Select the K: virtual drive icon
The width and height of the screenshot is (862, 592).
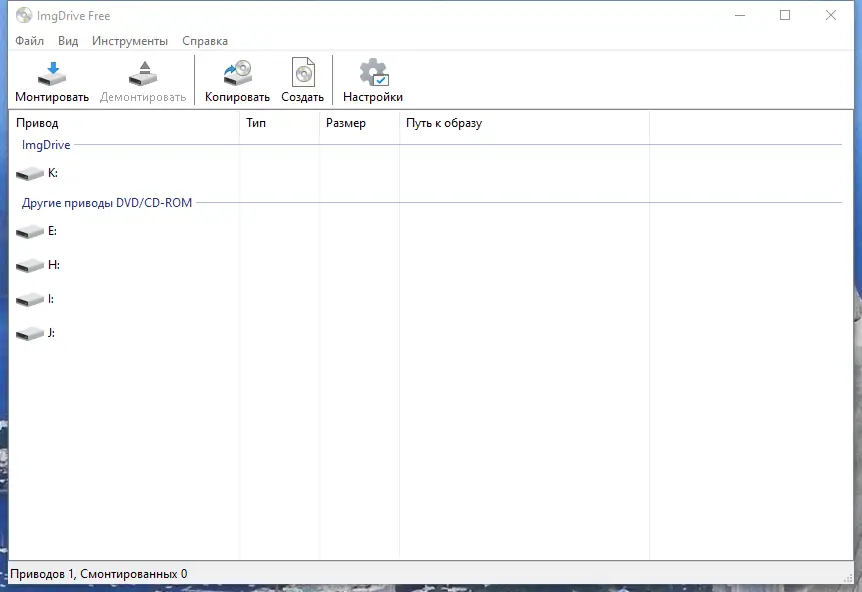pos(30,174)
